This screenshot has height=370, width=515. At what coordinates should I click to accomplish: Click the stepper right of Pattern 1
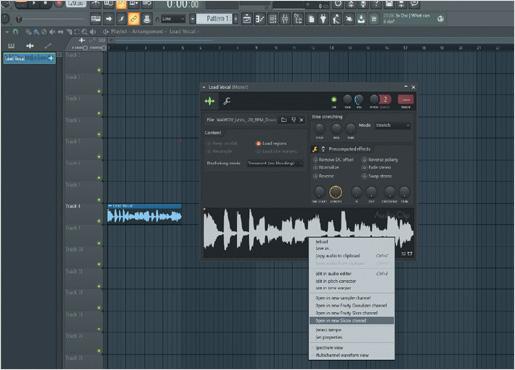(236, 19)
